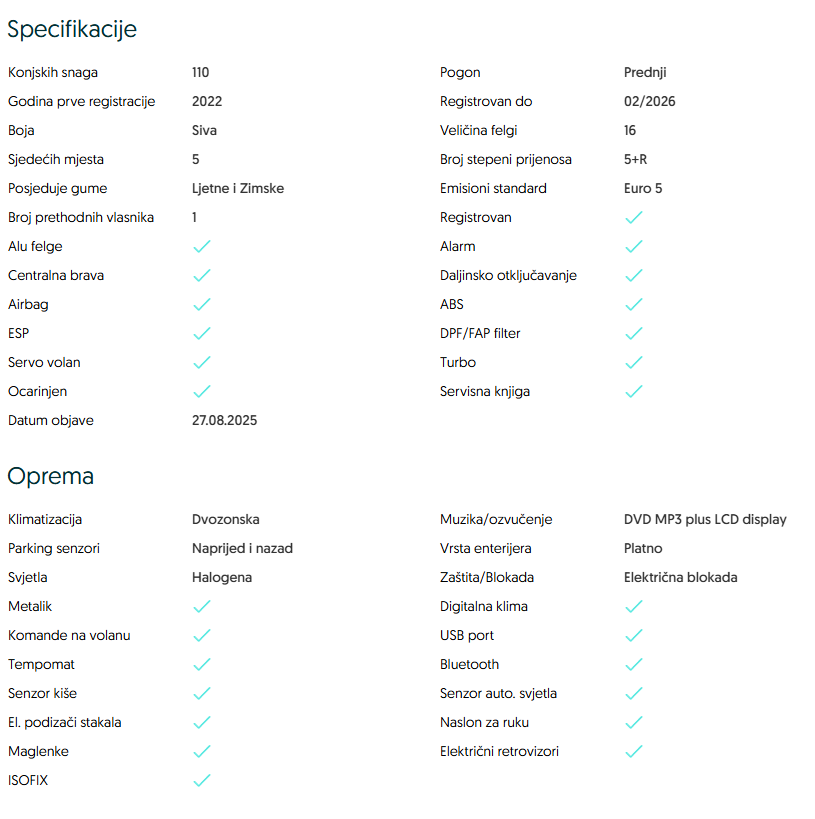Click the Dvozonska climate value
Image resolution: width=815 pixels, height=819 pixels.
coord(226,519)
